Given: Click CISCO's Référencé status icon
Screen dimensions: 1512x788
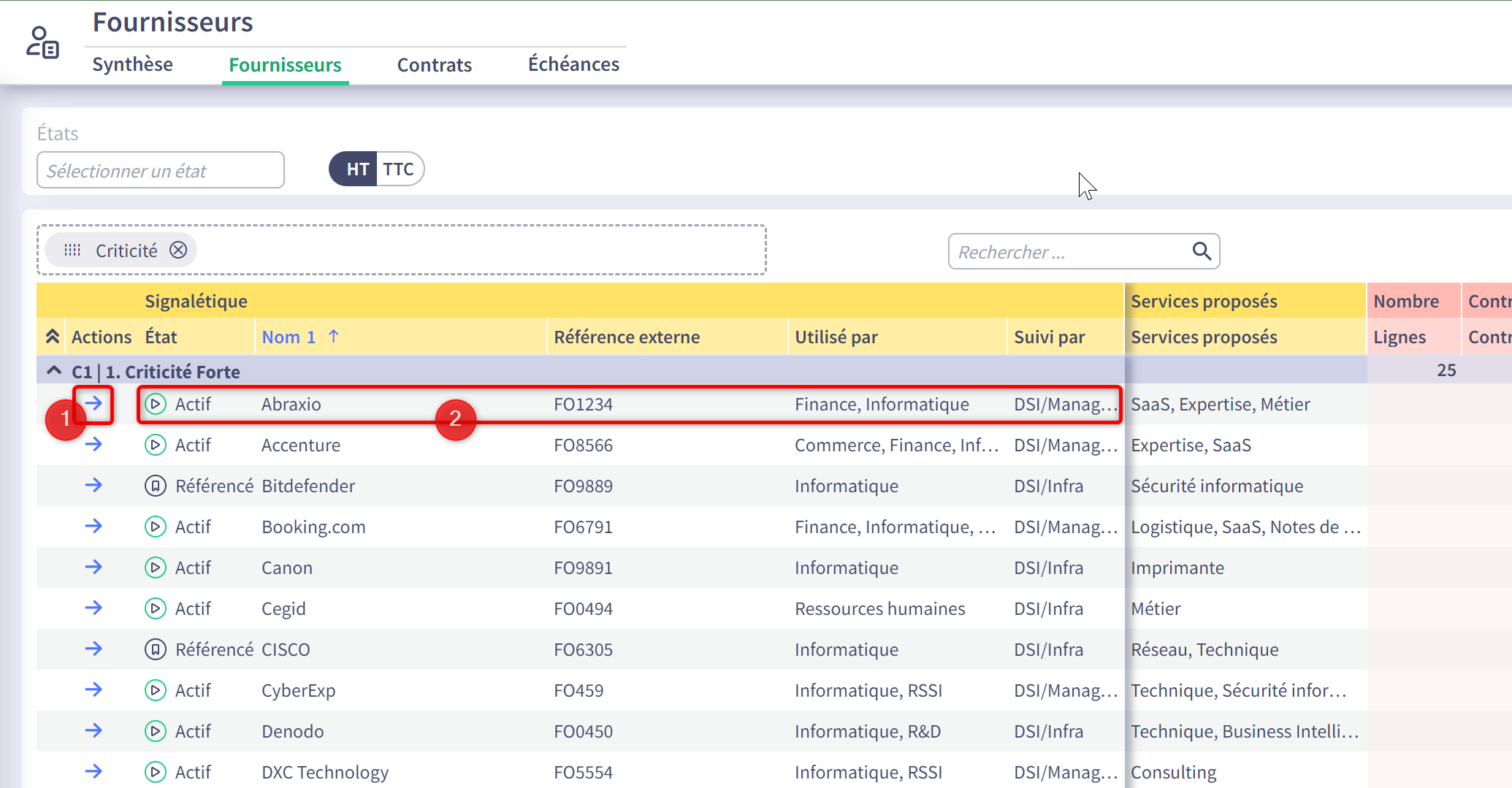Looking at the screenshot, I should (156, 649).
